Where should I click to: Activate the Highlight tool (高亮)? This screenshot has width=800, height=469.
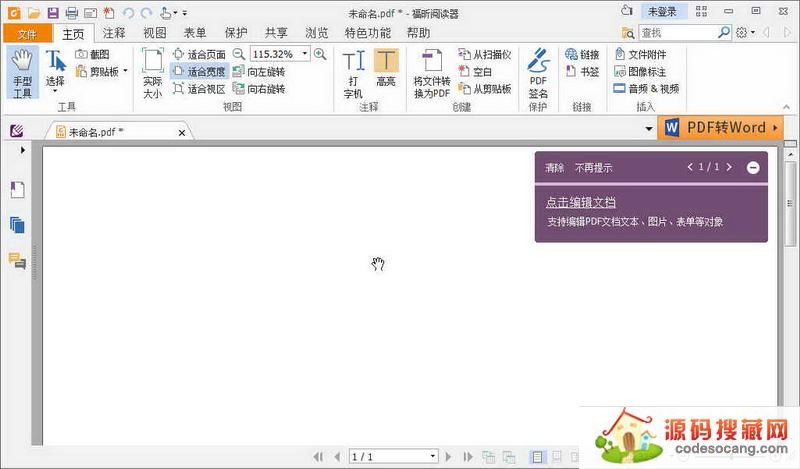tap(386, 72)
